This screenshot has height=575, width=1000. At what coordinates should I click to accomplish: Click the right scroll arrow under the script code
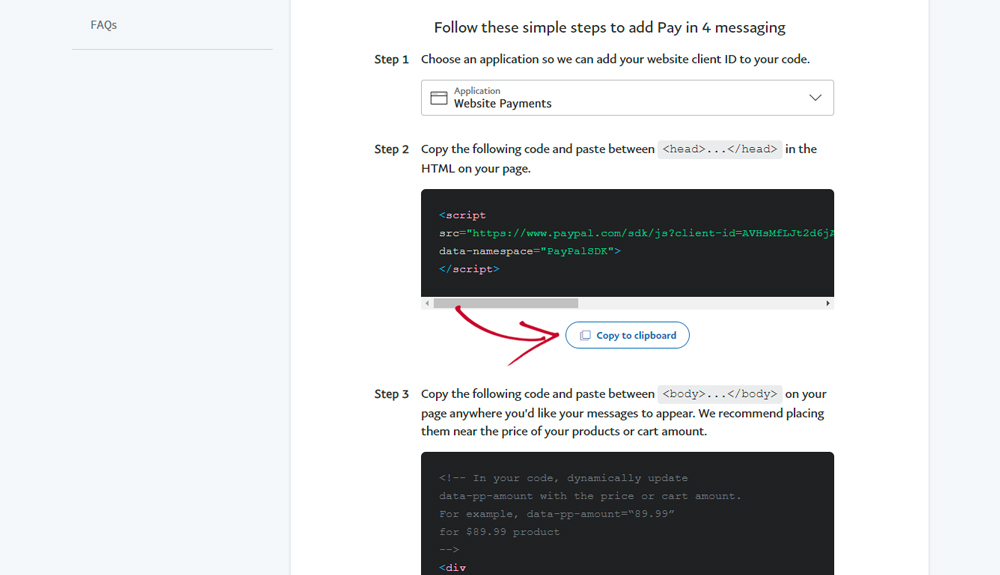tap(828, 303)
